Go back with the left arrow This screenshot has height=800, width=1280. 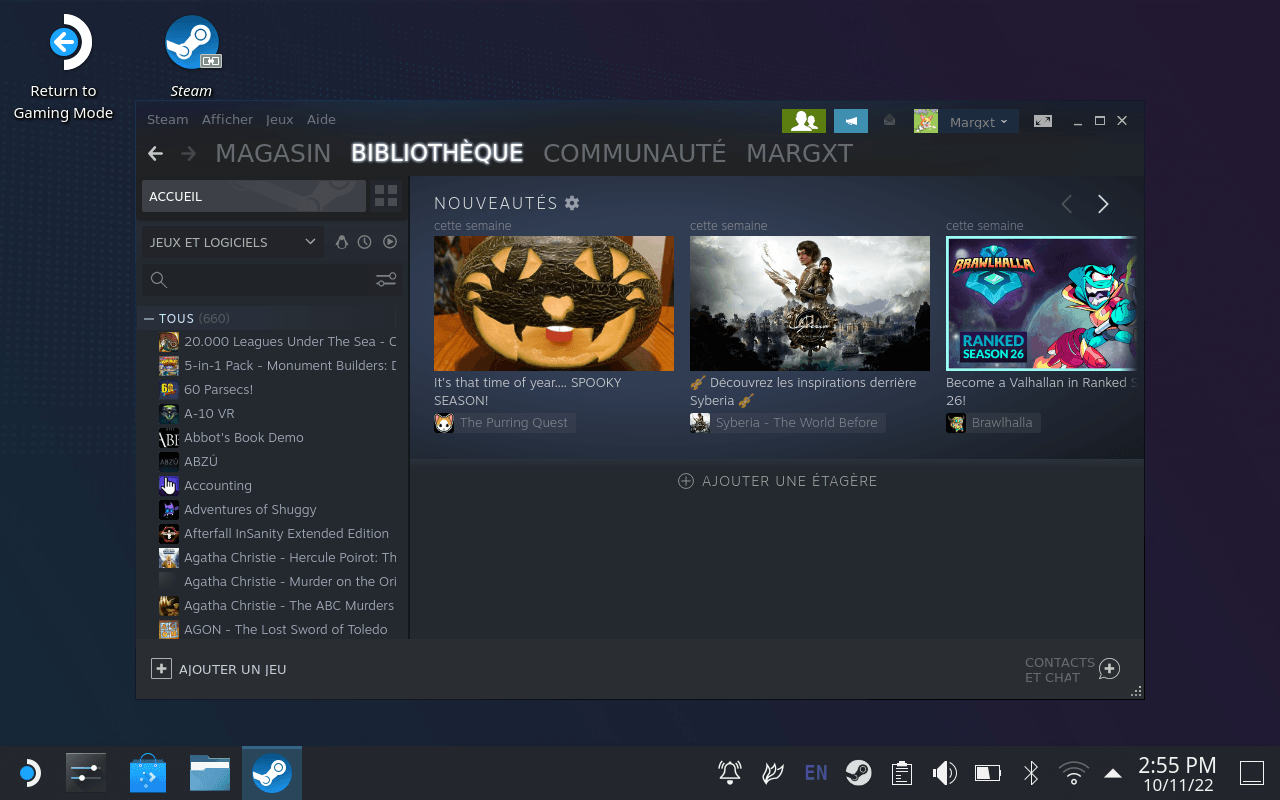(155, 153)
